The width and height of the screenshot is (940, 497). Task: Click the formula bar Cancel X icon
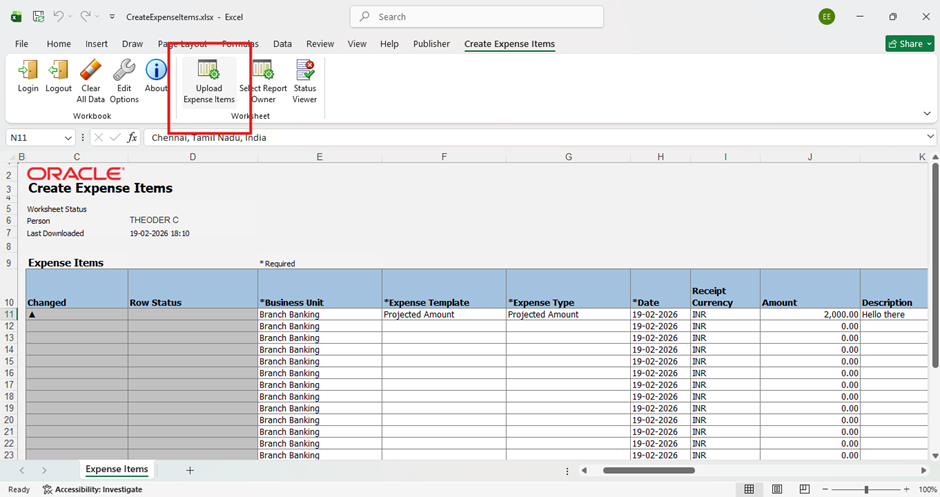tap(98, 137)
